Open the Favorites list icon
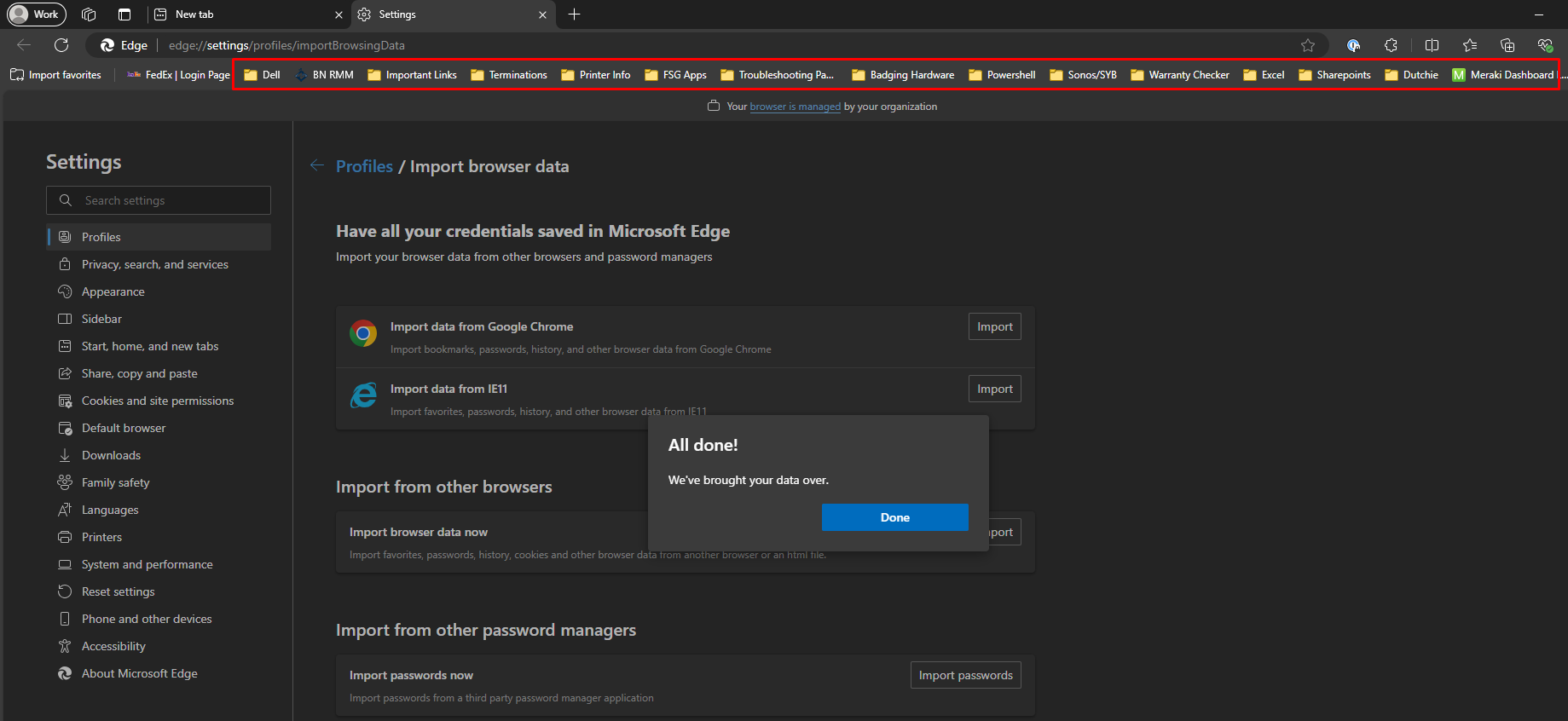 click(x=1469, y=45)
